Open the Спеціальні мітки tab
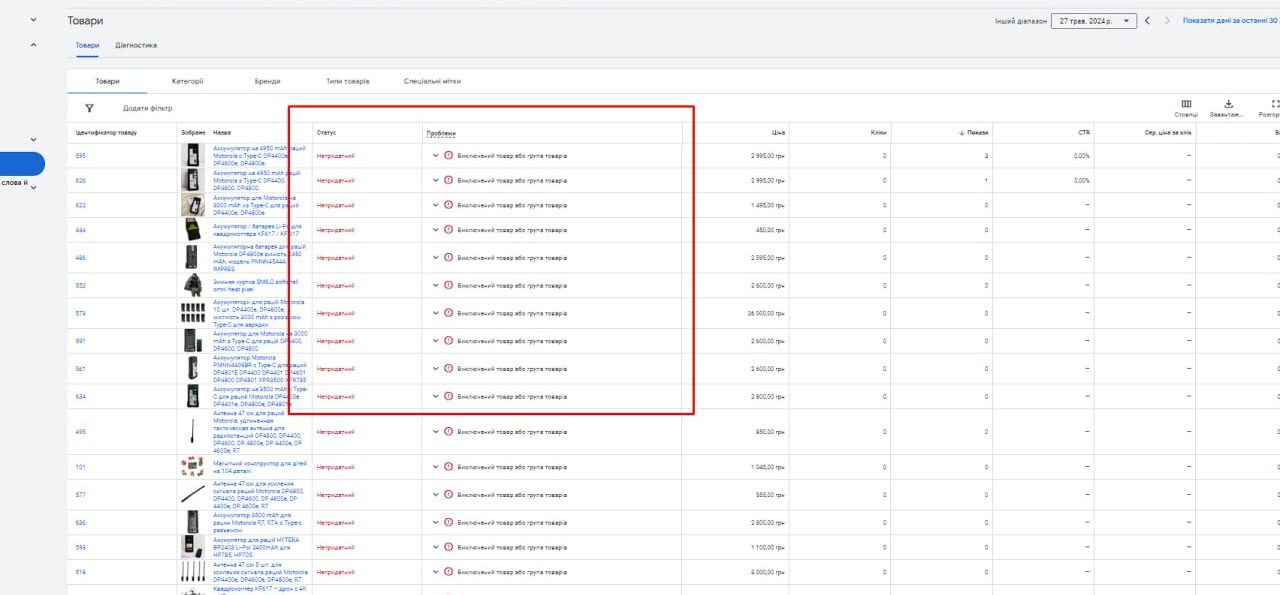Viewport: 1280px width, 595px height. point(432,81)
